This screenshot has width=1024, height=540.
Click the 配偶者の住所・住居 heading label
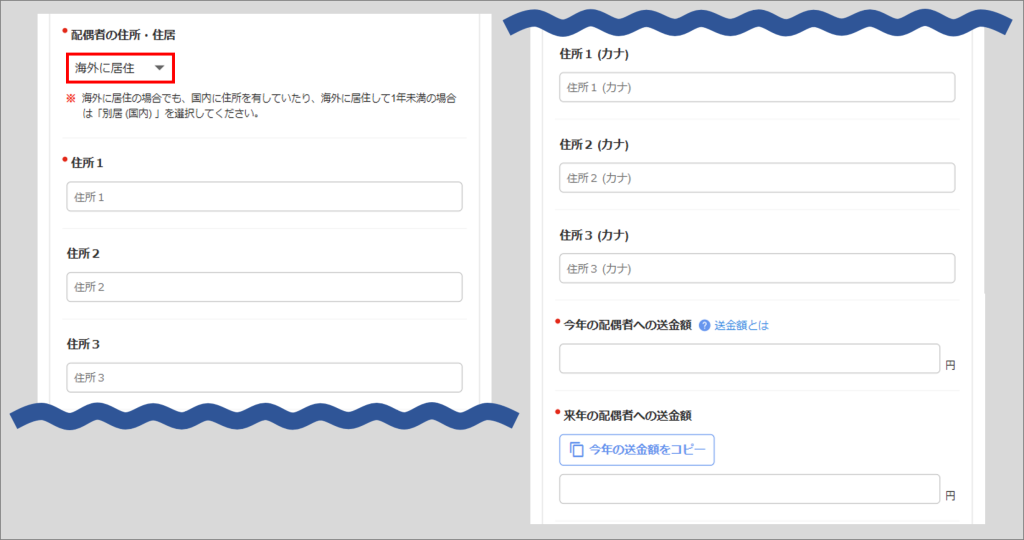(x=123, y=35)
